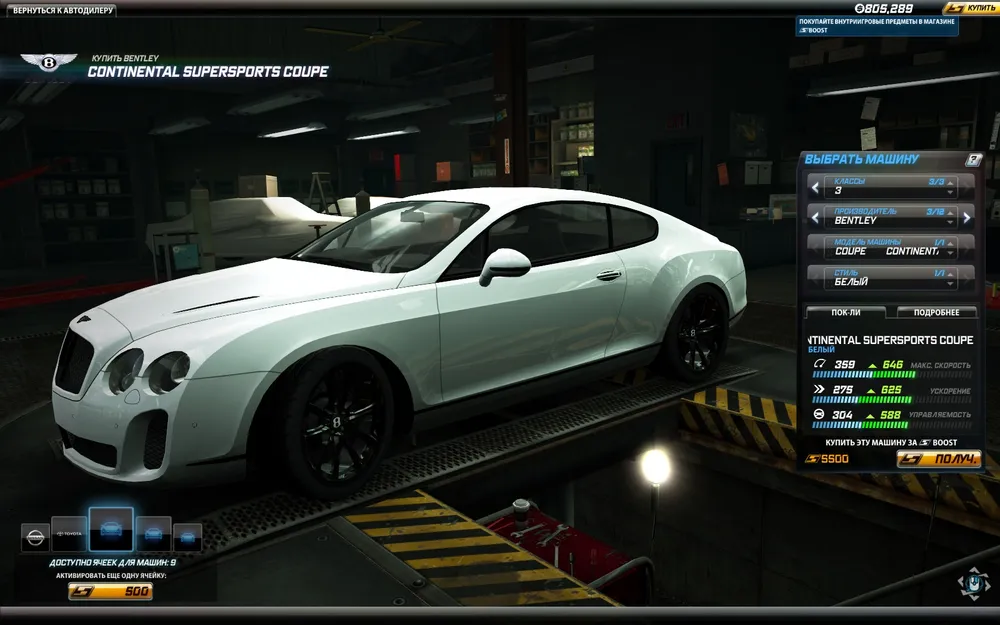The width and height of the screenshot is (1000, 625).
Task: Click the 588 max handling value
Action: pos(890,415)
